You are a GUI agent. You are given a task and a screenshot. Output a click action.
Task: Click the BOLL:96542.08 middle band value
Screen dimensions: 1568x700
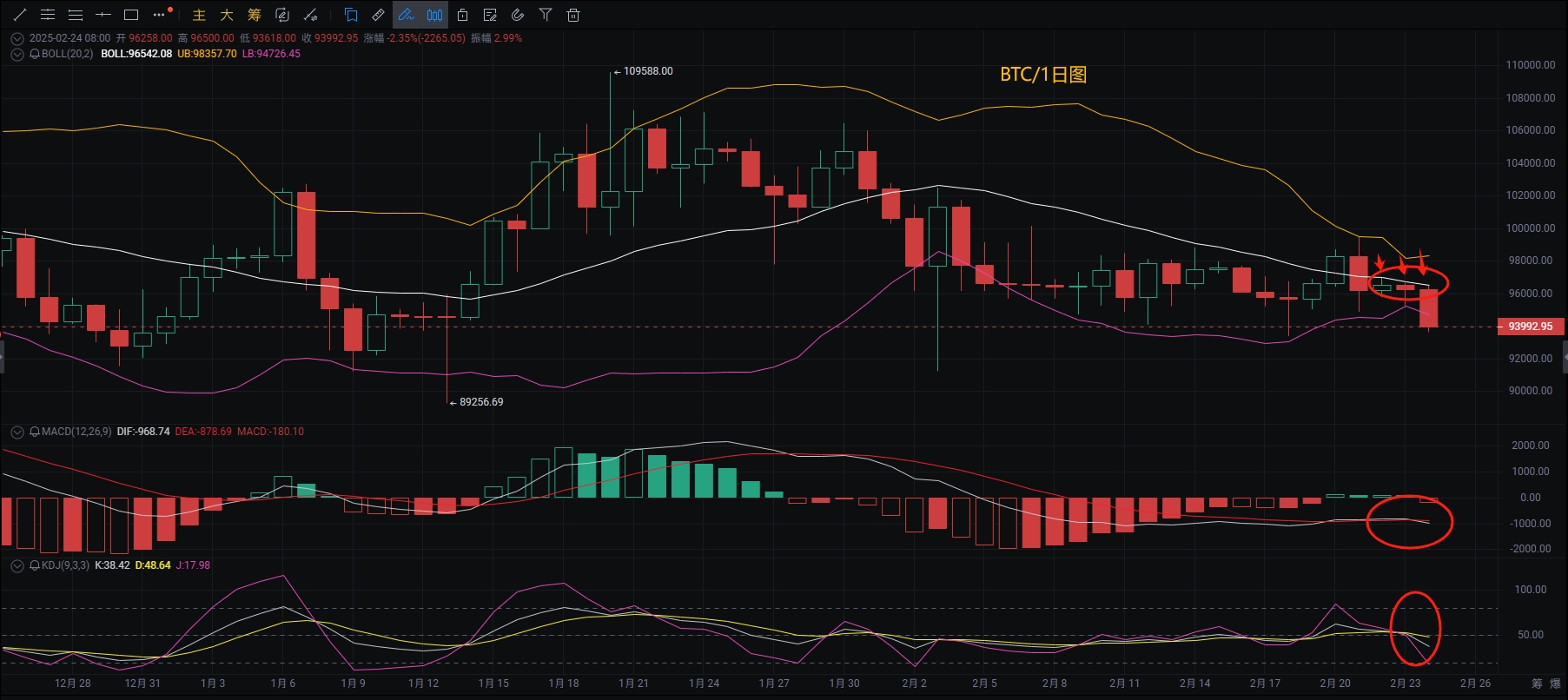click(x=136, y=54)
